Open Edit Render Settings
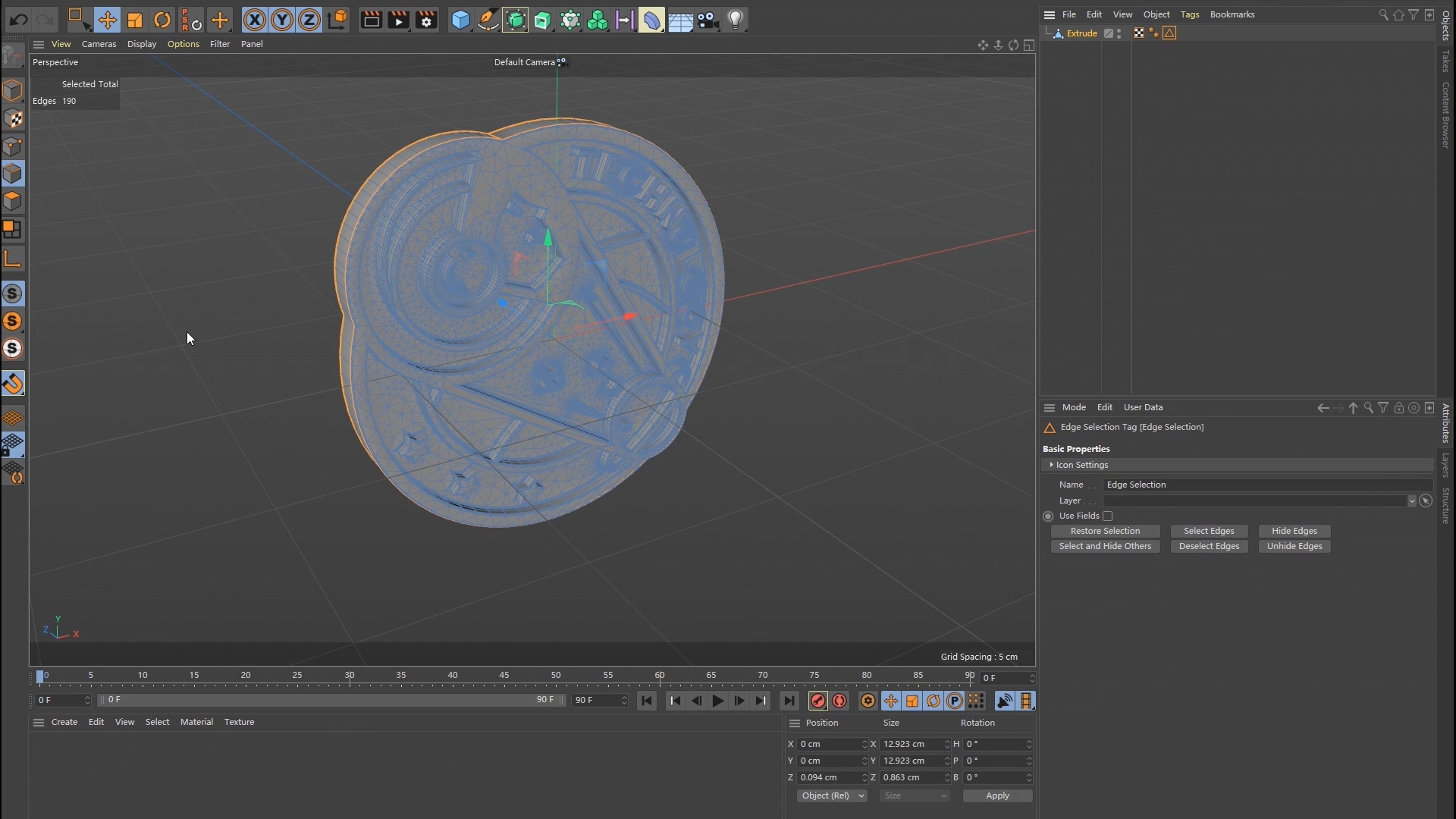The width and height of the screenshot is (1456, 819). coord(427,20)
